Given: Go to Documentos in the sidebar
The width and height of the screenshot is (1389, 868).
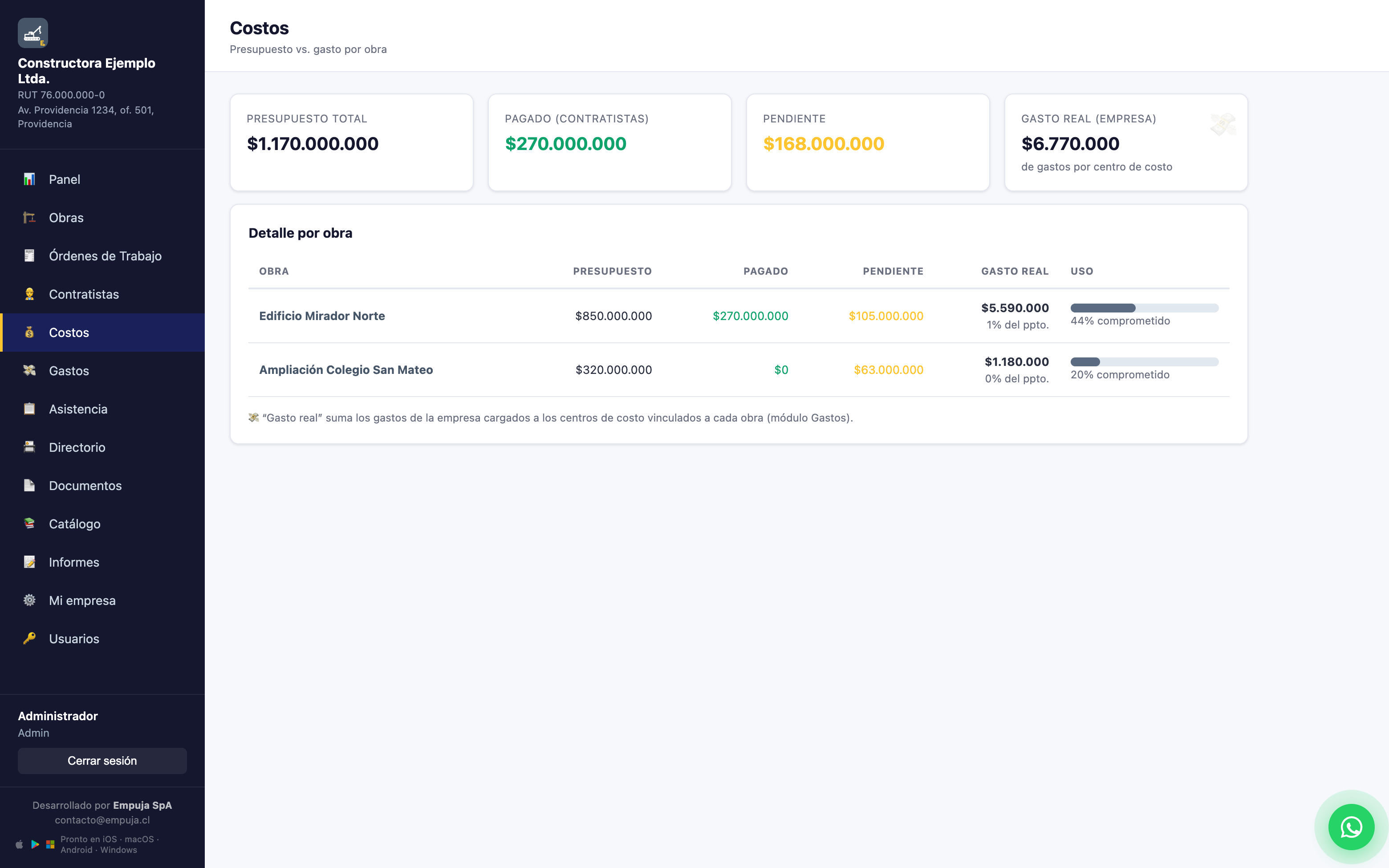Looking at the screenshot, I should pyautogui.click(x=102, y=485).
